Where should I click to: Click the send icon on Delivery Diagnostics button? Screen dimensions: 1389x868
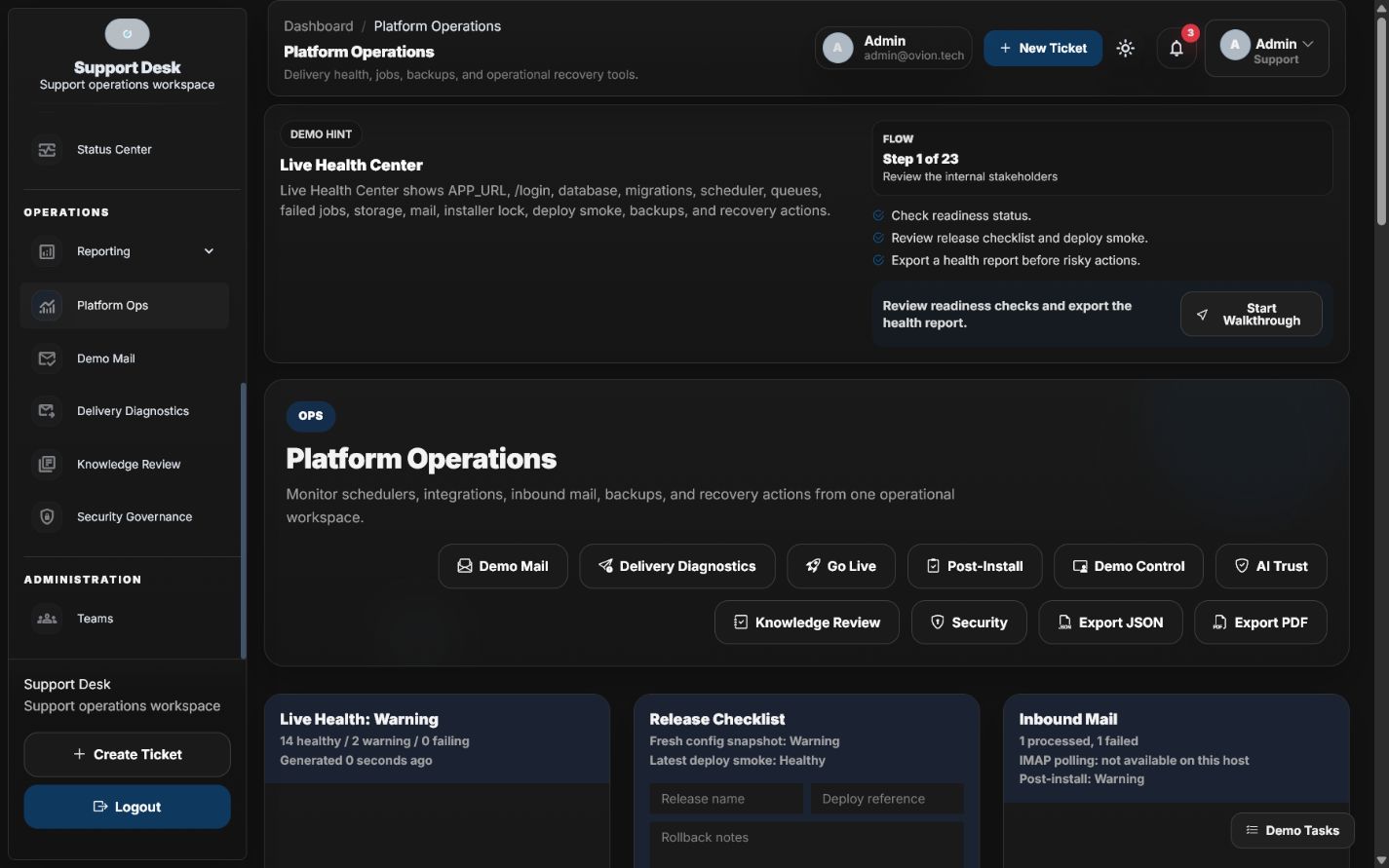pos(605,566)
